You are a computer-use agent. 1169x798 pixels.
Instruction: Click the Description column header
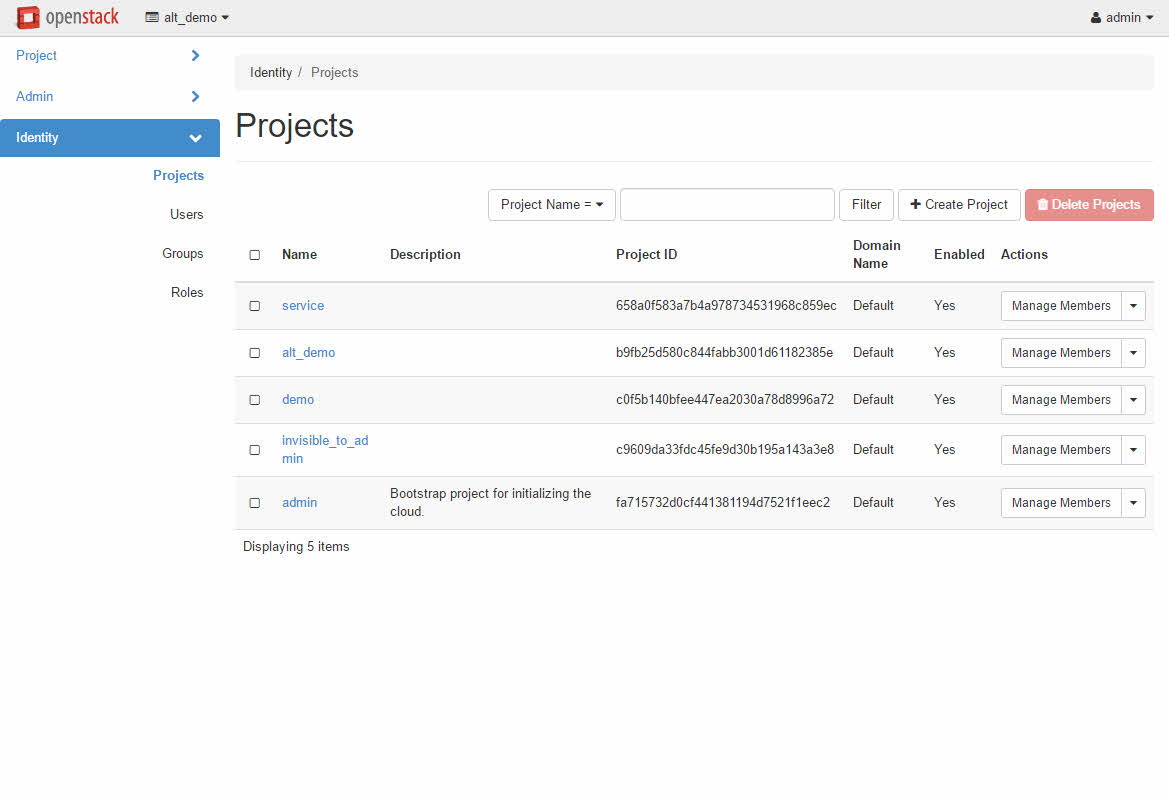coord(425,254)
